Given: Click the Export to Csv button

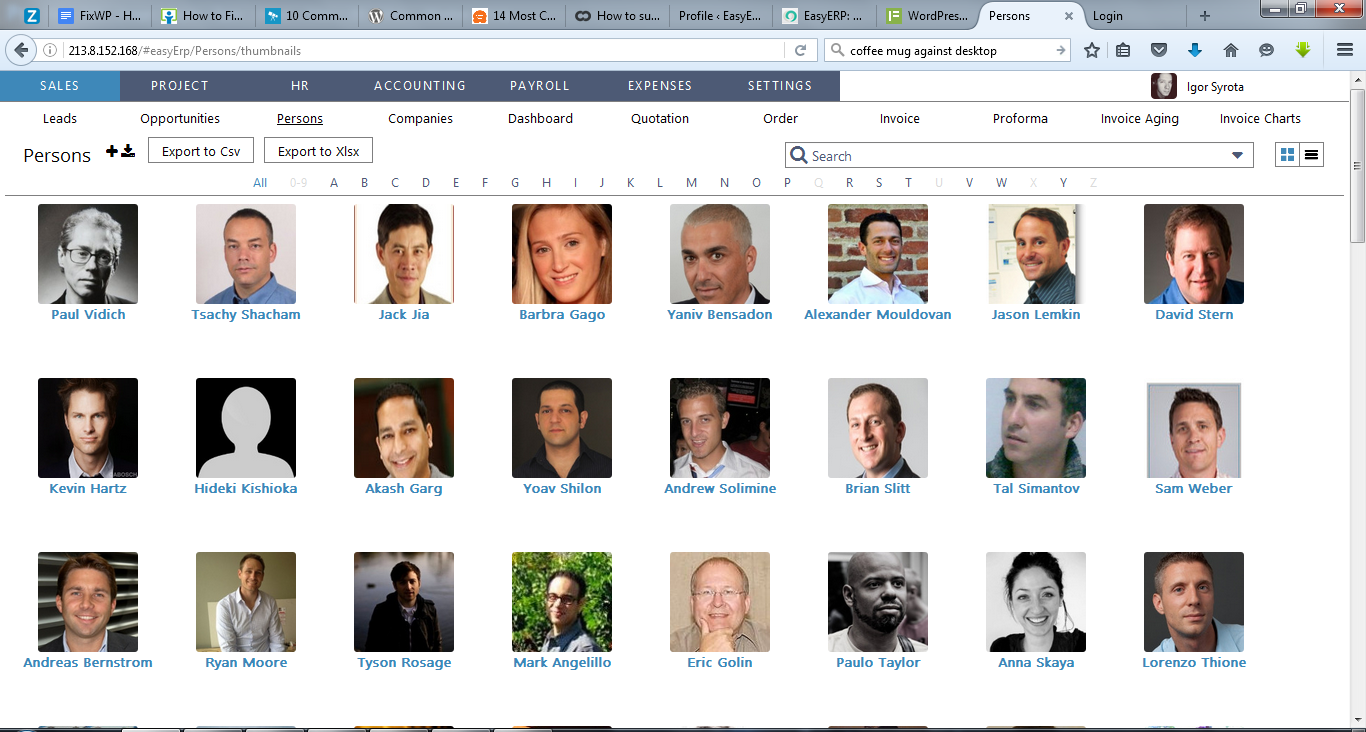Looking at the screenshot, I should [x=201, y=151].
